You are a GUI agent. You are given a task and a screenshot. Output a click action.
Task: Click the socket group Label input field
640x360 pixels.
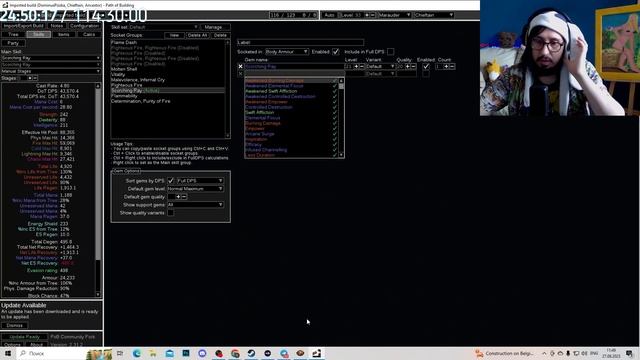pos(300,42)
